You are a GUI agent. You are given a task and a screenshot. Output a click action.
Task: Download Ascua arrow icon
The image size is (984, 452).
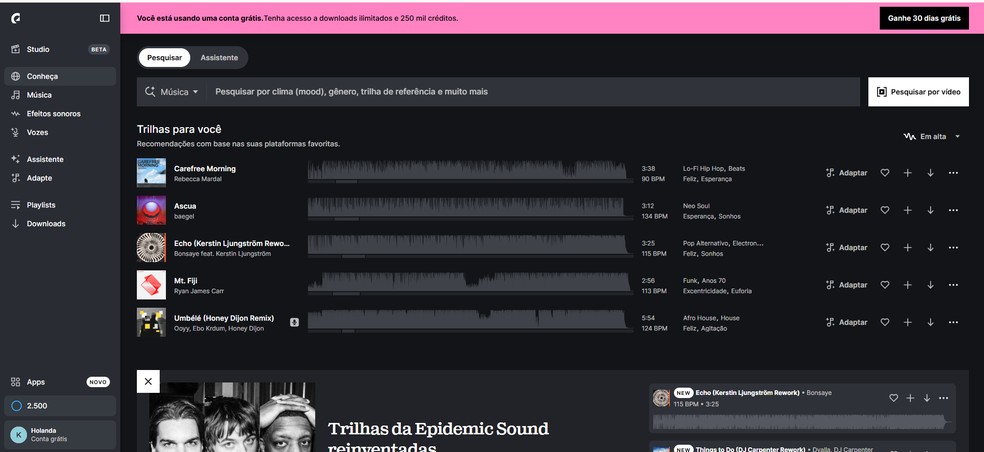[931, 210]
